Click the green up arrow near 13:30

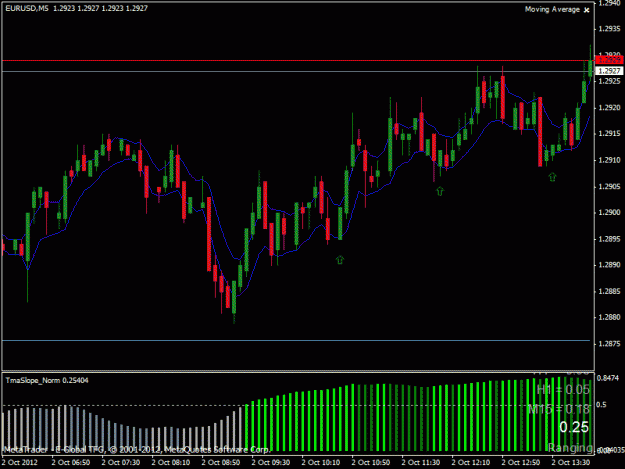tap(552, 177)
